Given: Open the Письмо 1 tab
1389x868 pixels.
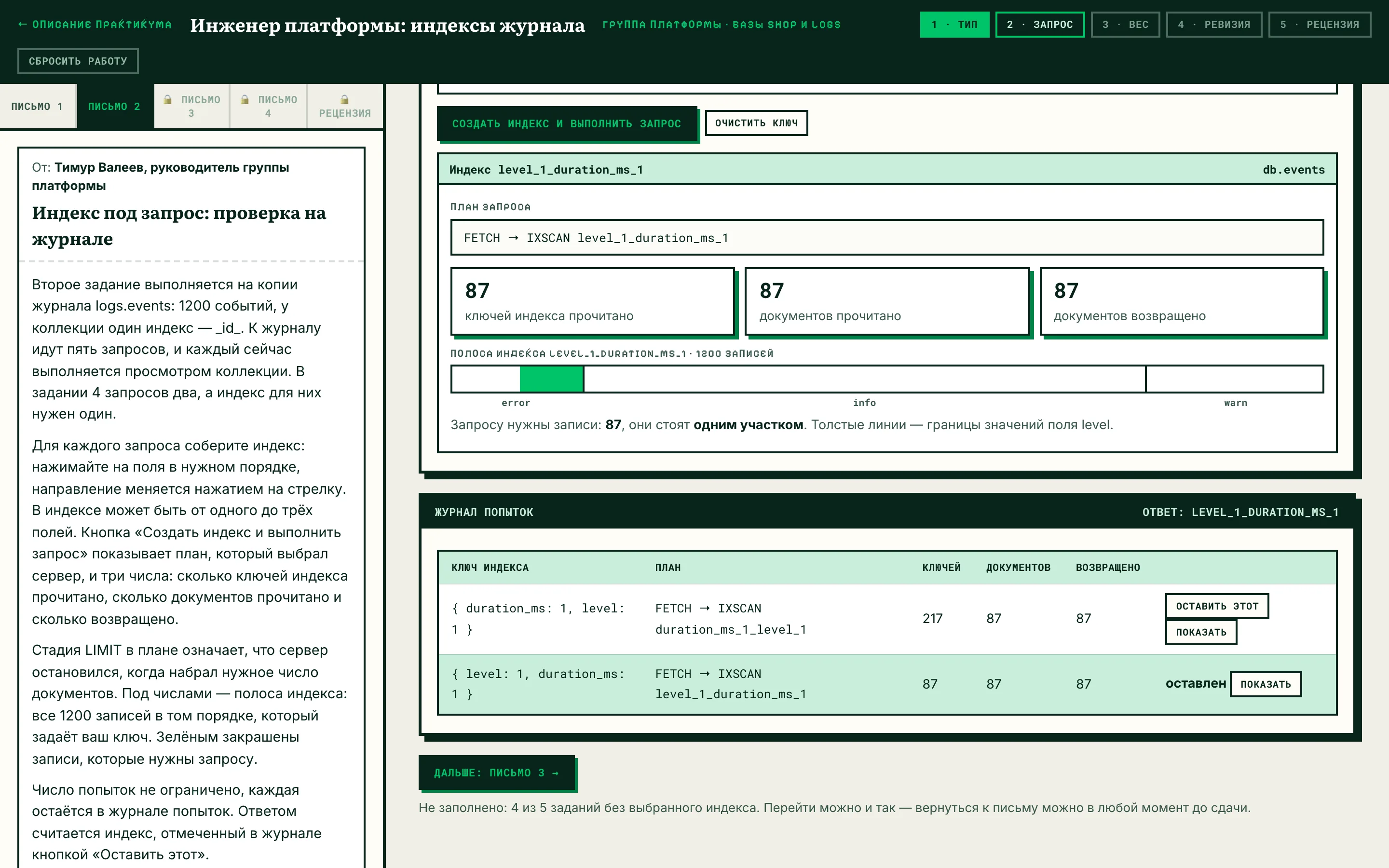Looking at the screenshot, I should [x=38, y=106].
